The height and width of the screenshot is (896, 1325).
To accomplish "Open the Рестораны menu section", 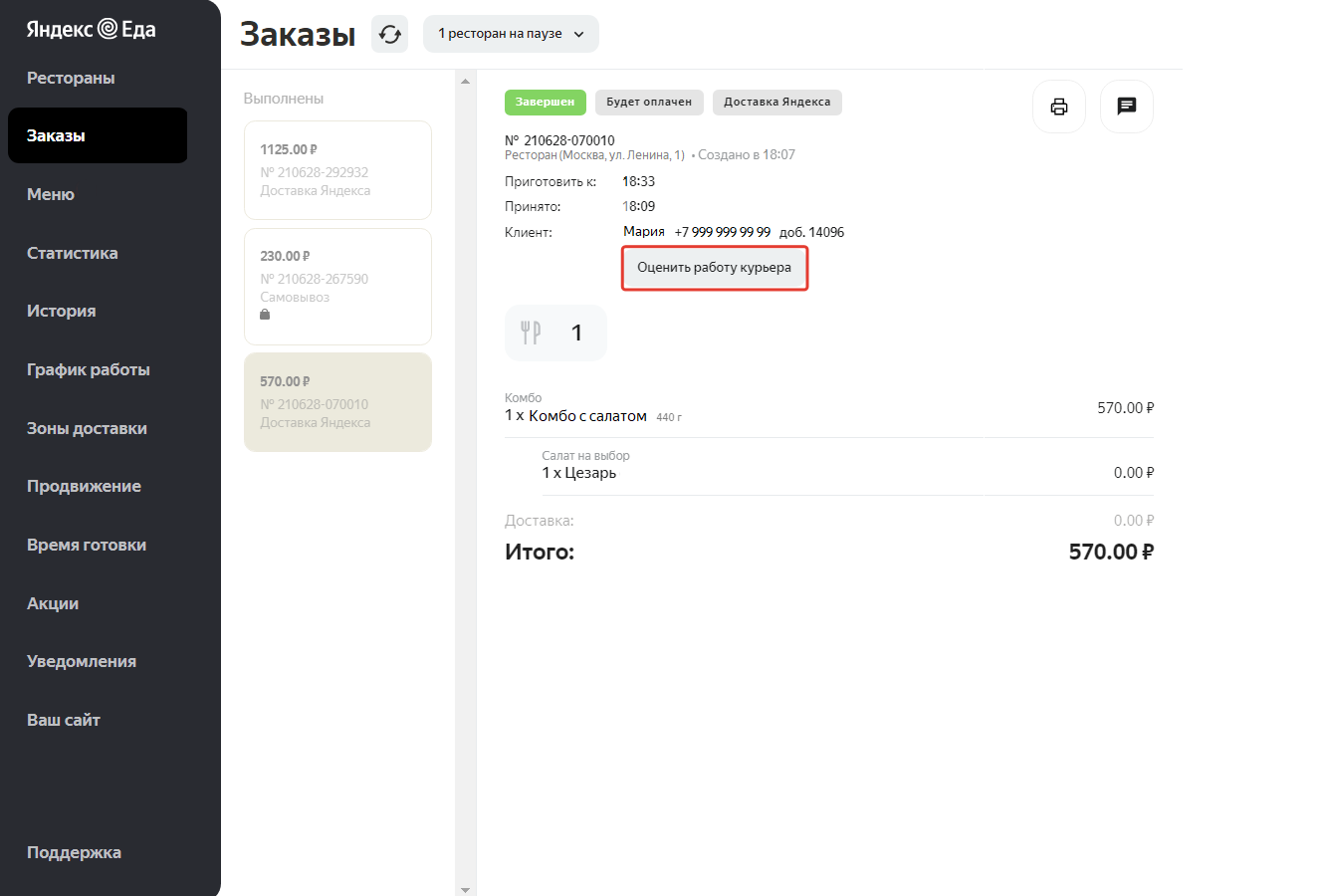I will [x=71, y=78].
